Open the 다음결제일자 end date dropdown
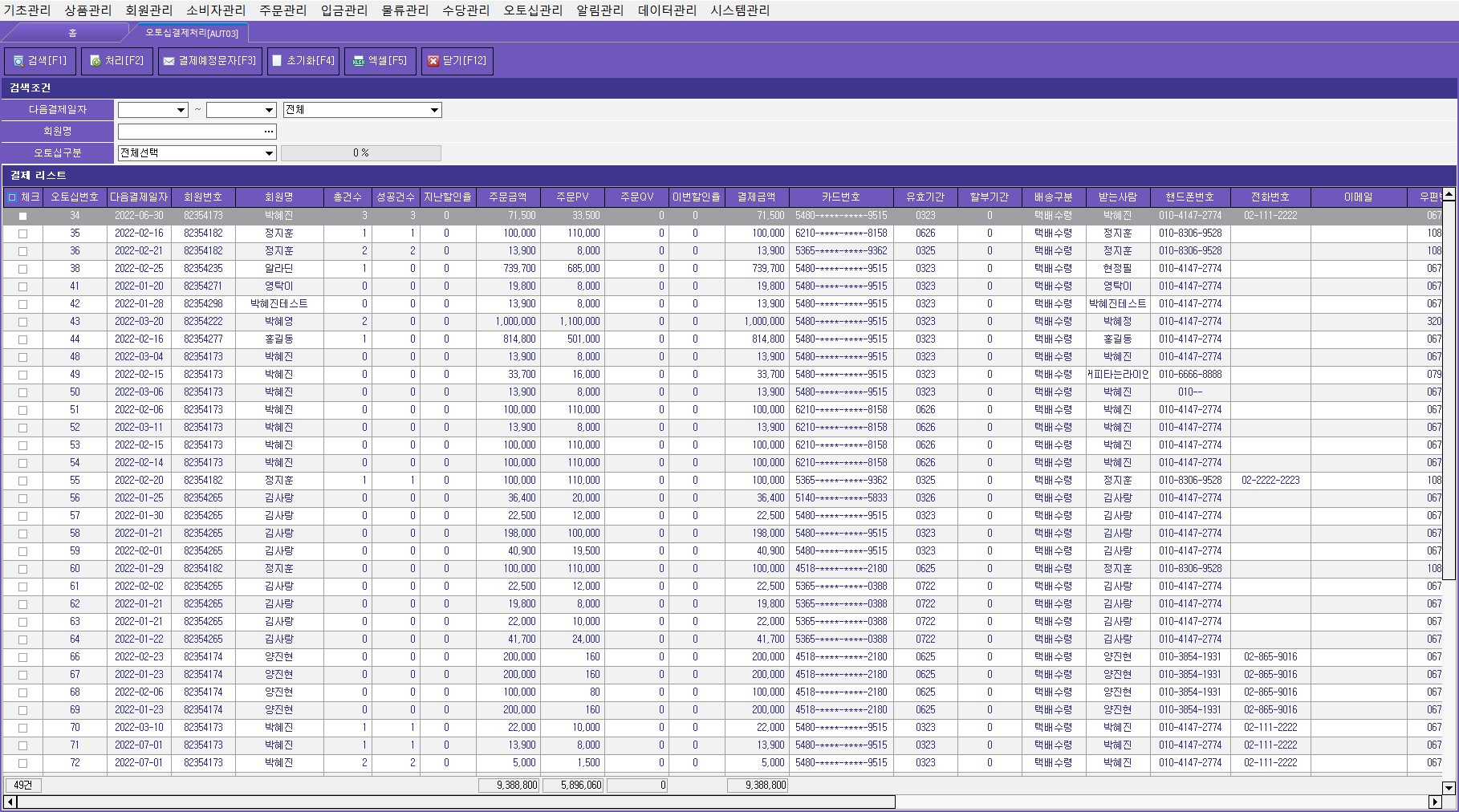Screen dimensions: 1459x812 [269, 110]
